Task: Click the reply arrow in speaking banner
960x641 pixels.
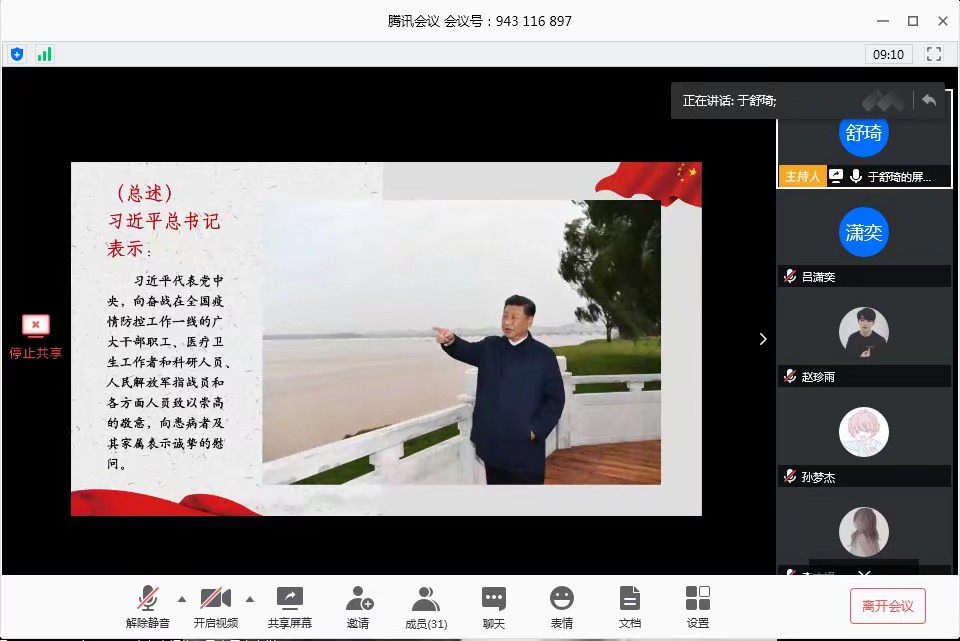Action: (929, 100)
